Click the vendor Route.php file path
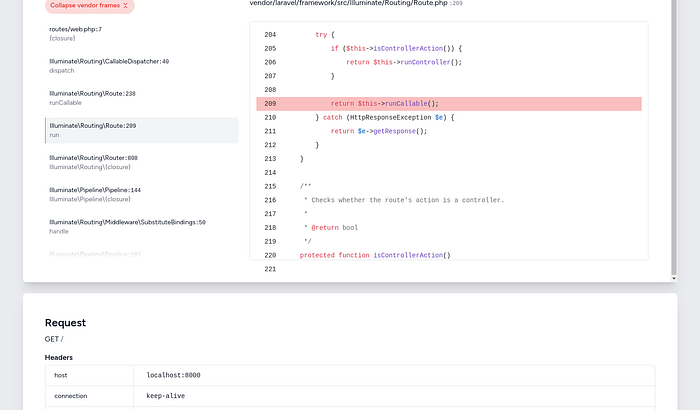Screen dimensions: 700x410 (x=348, y=3)
